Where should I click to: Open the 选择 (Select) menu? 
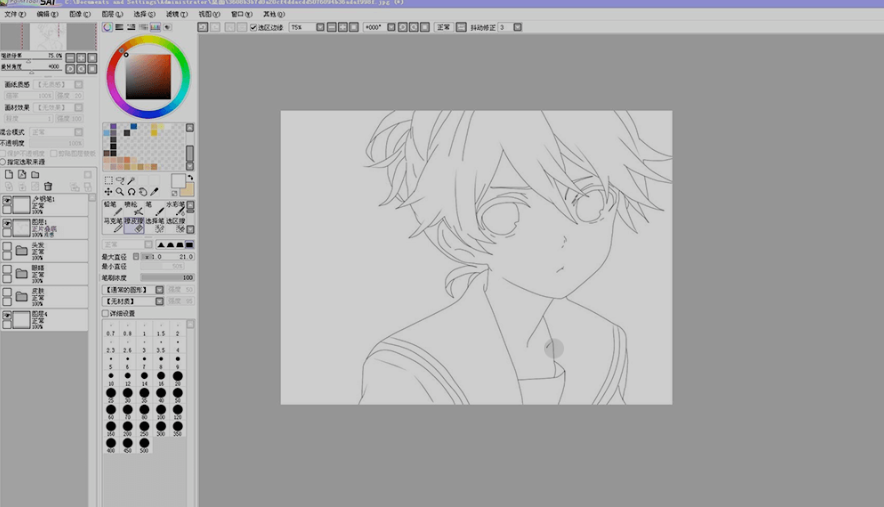click(x=144, y=14)
